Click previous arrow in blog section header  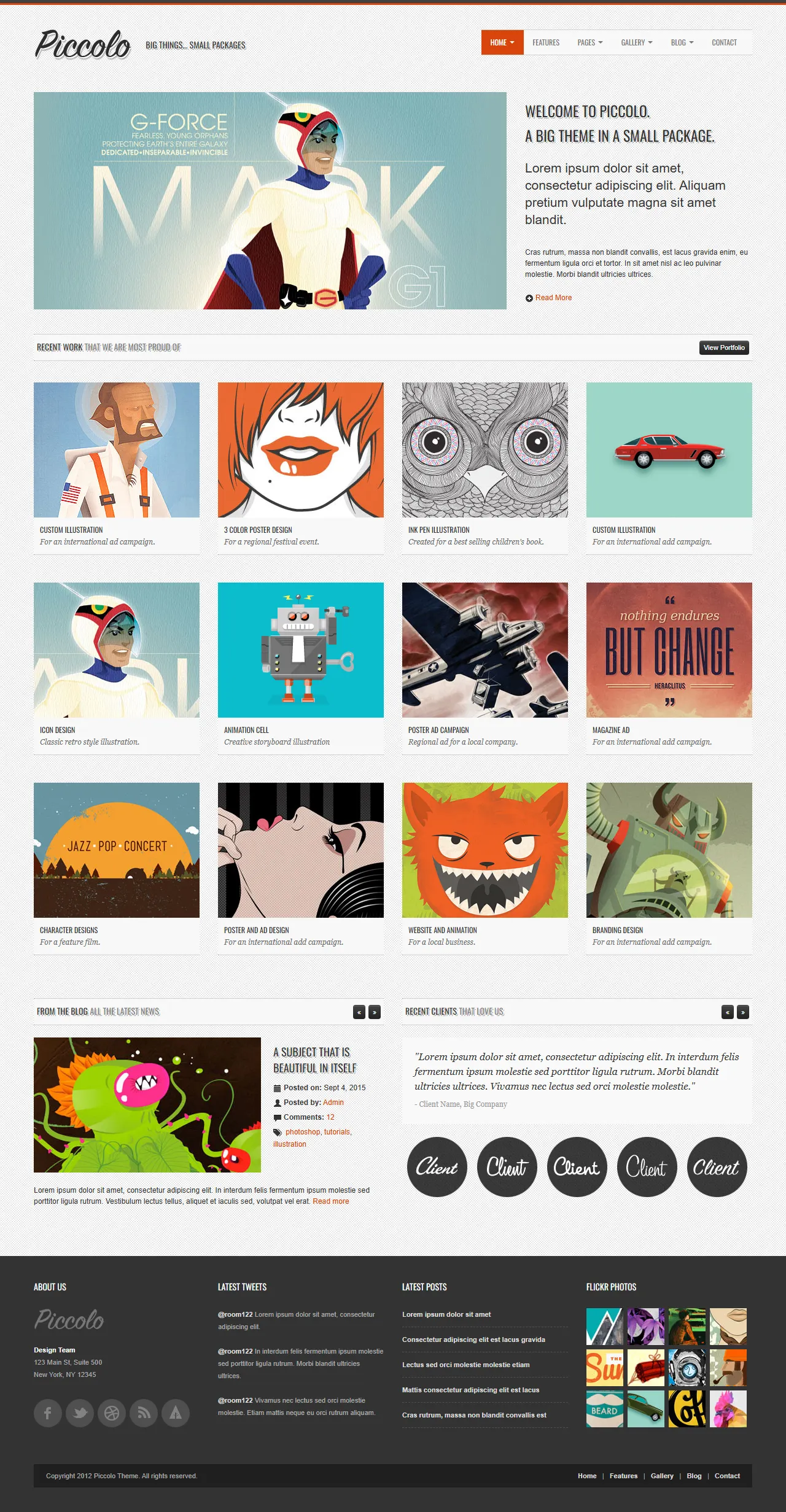pyautogui.click(x=359, y=1012)
